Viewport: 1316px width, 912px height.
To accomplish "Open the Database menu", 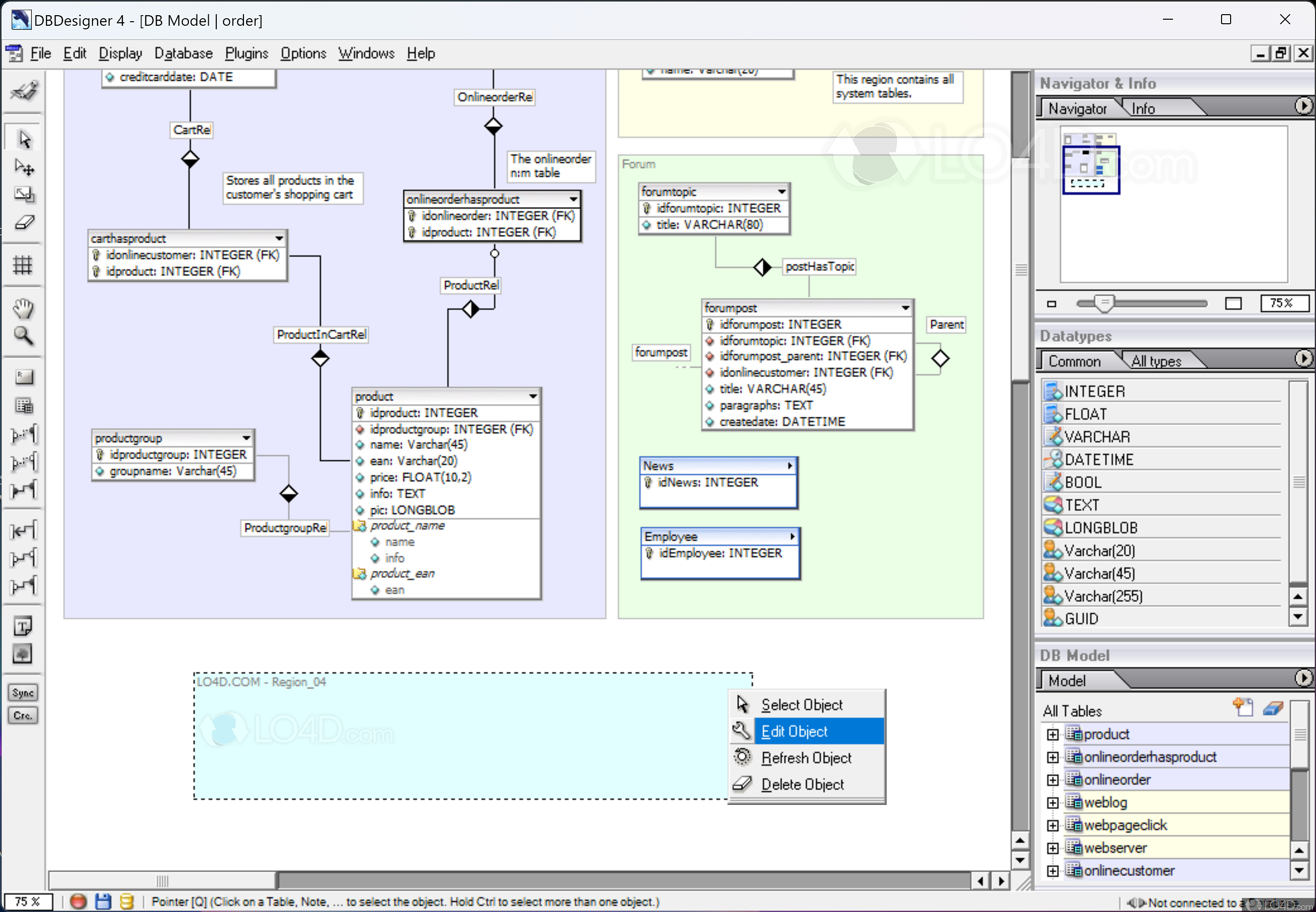I will (183, 53).
